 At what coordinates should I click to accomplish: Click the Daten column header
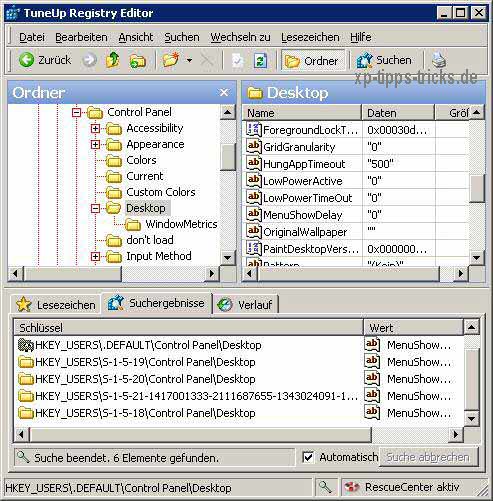[398, 113]
